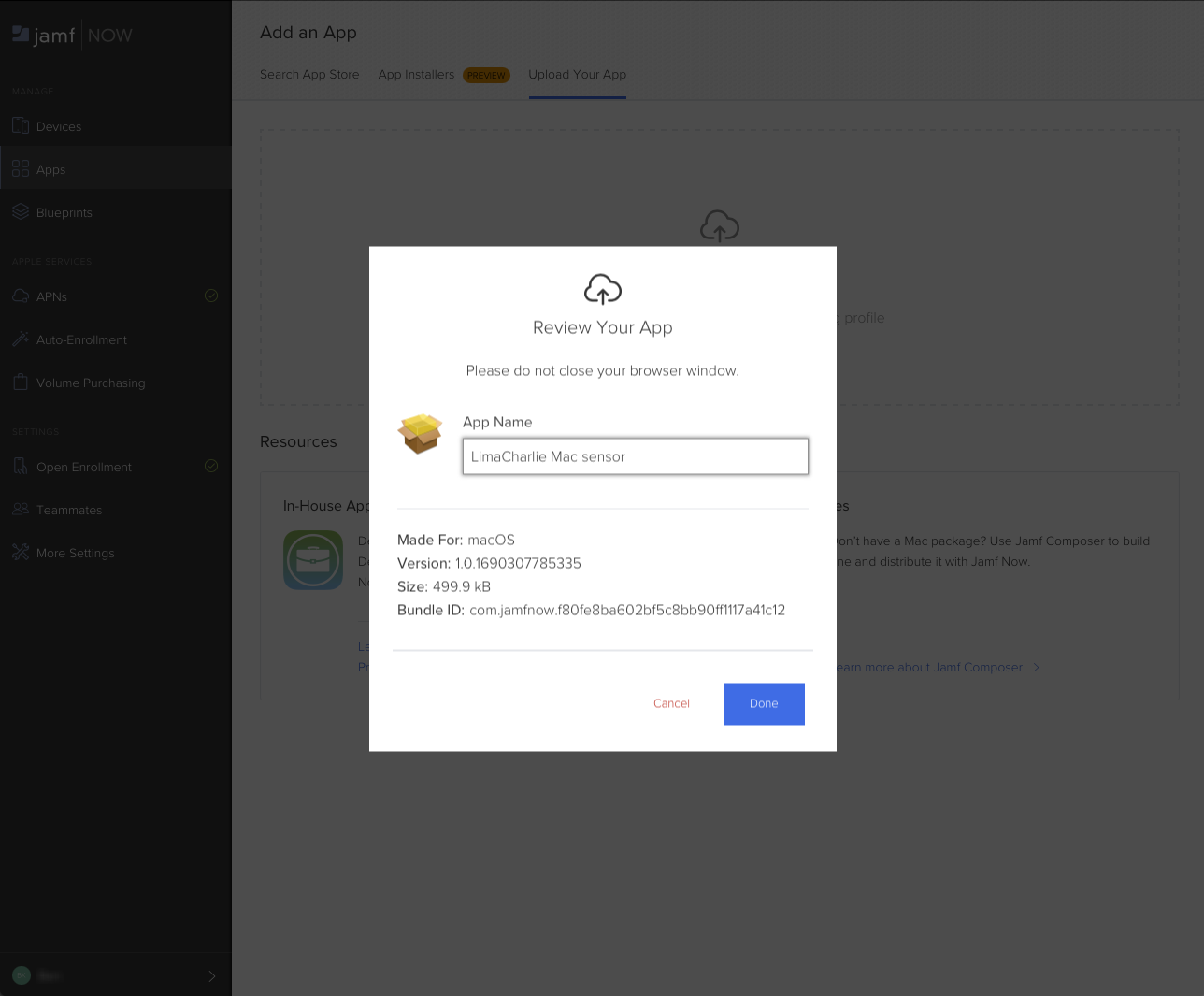Open the Teammates page

pyautogui.click(x=68, y=510)
